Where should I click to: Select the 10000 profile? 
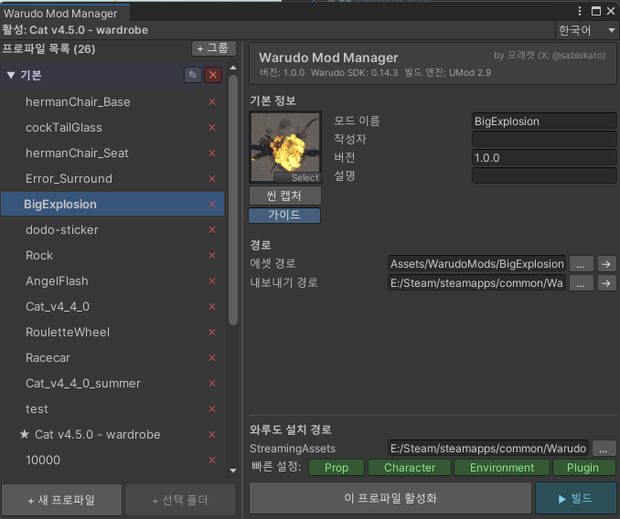pos(113,460)
